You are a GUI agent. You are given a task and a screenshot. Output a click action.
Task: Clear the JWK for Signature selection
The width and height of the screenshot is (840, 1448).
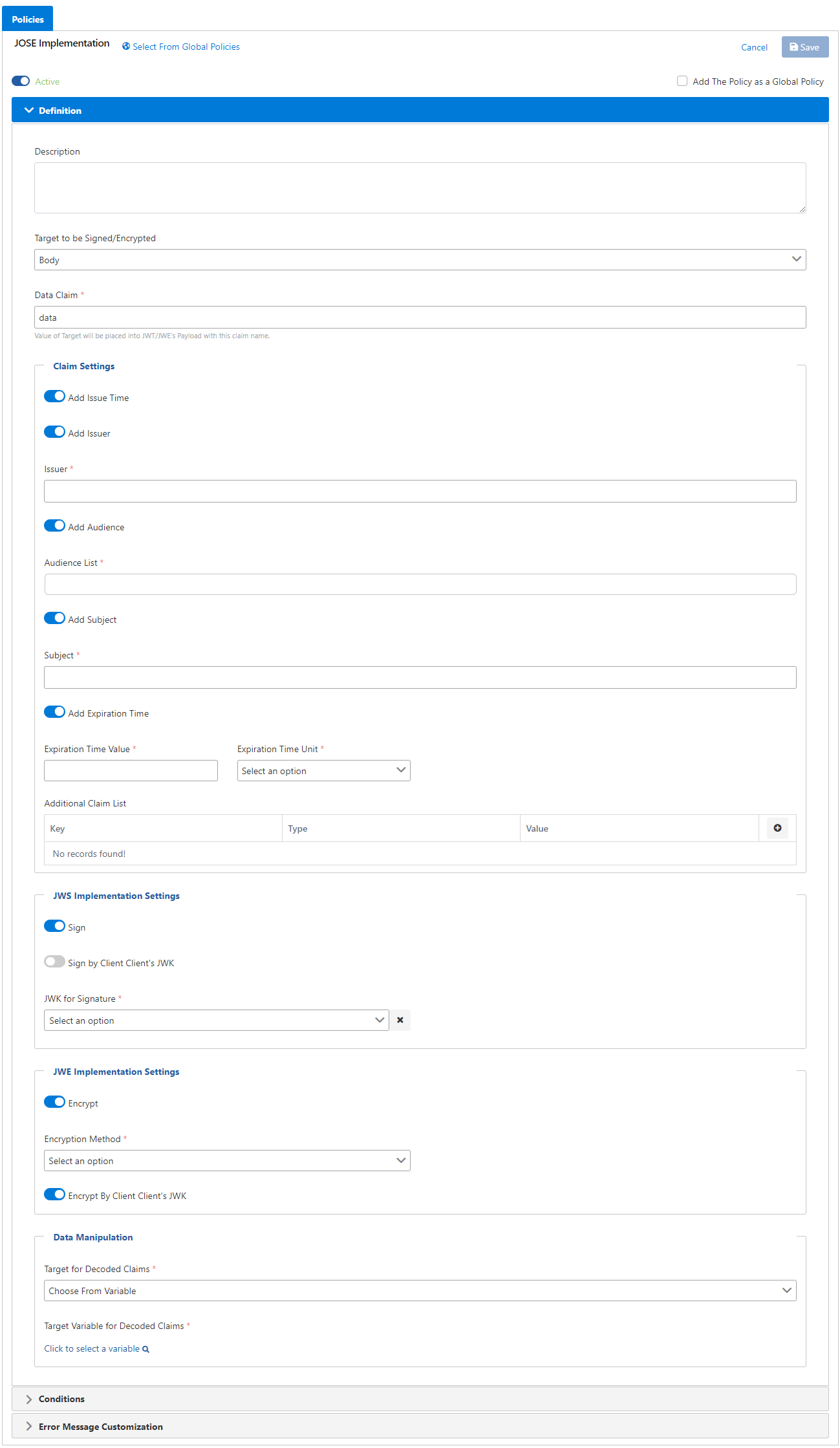(400, 1020)
